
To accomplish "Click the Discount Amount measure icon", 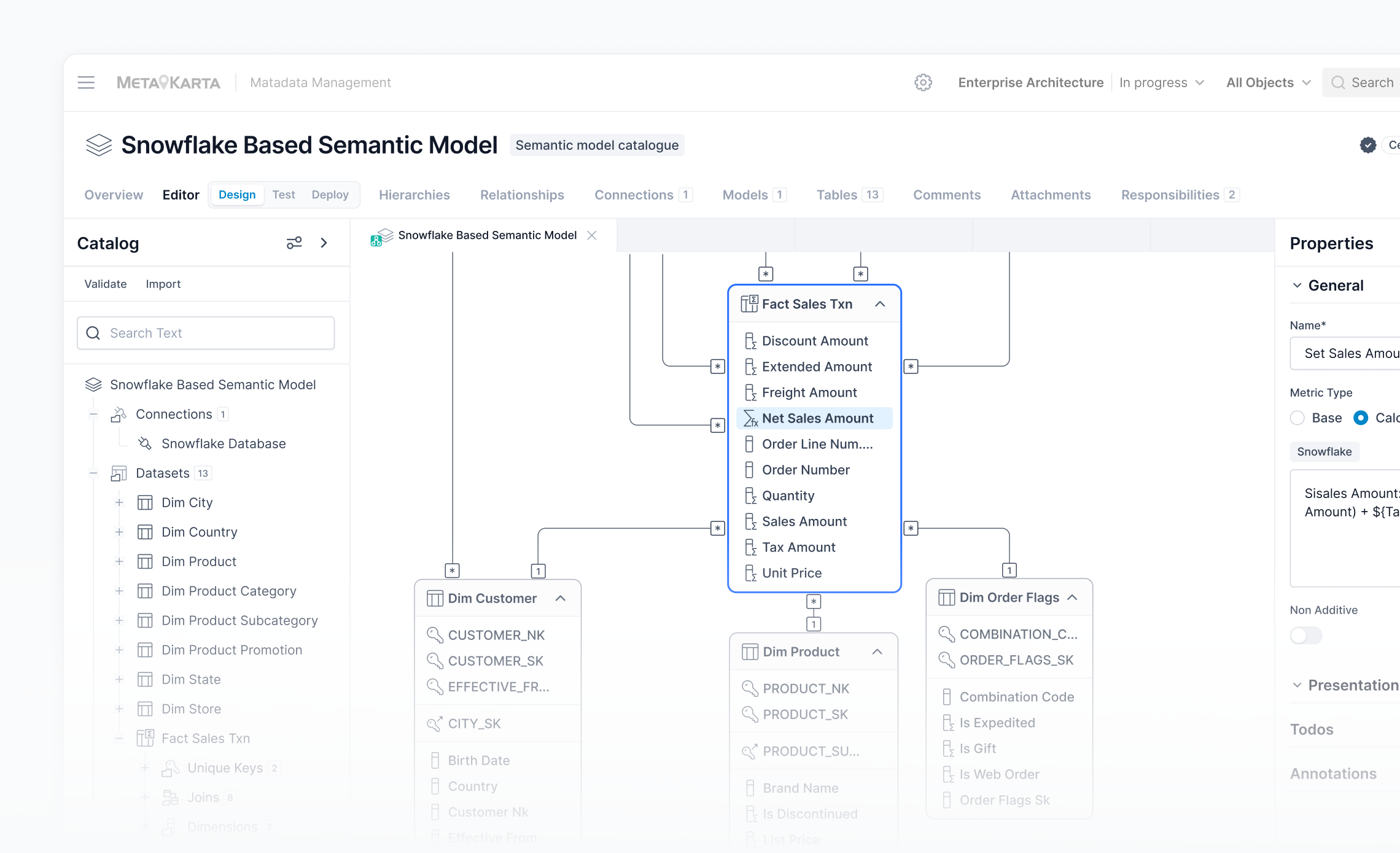I will 750,341.
